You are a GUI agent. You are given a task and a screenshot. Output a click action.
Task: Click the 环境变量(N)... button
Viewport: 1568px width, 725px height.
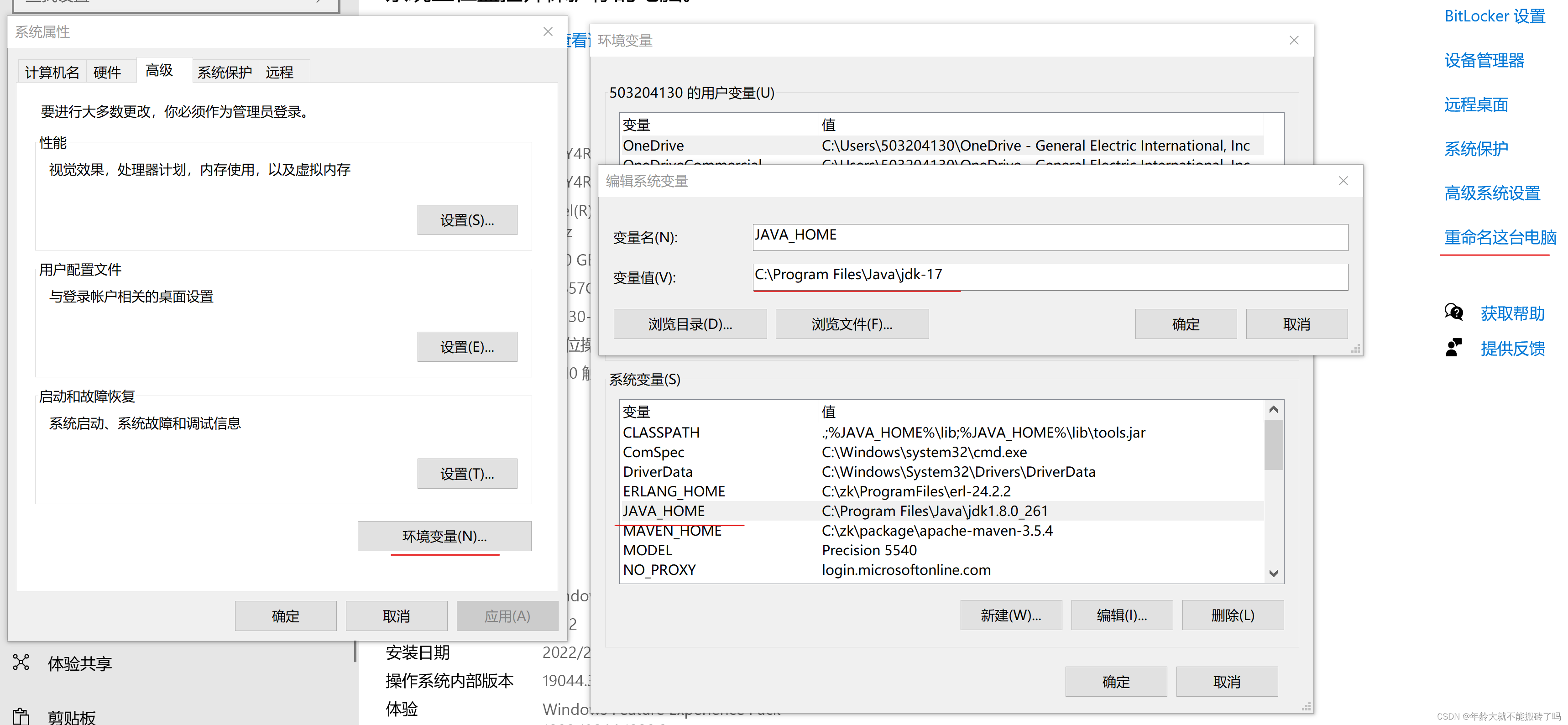(x=444, y=536)
